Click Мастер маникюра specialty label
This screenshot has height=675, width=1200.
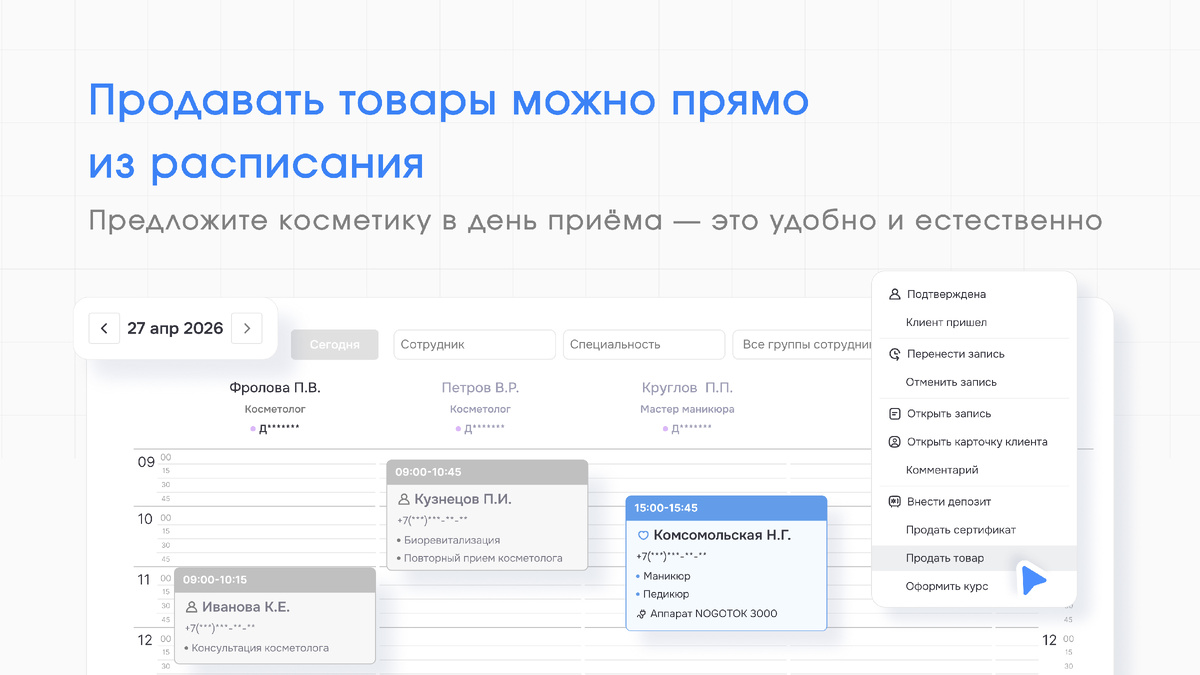point(687,409)
